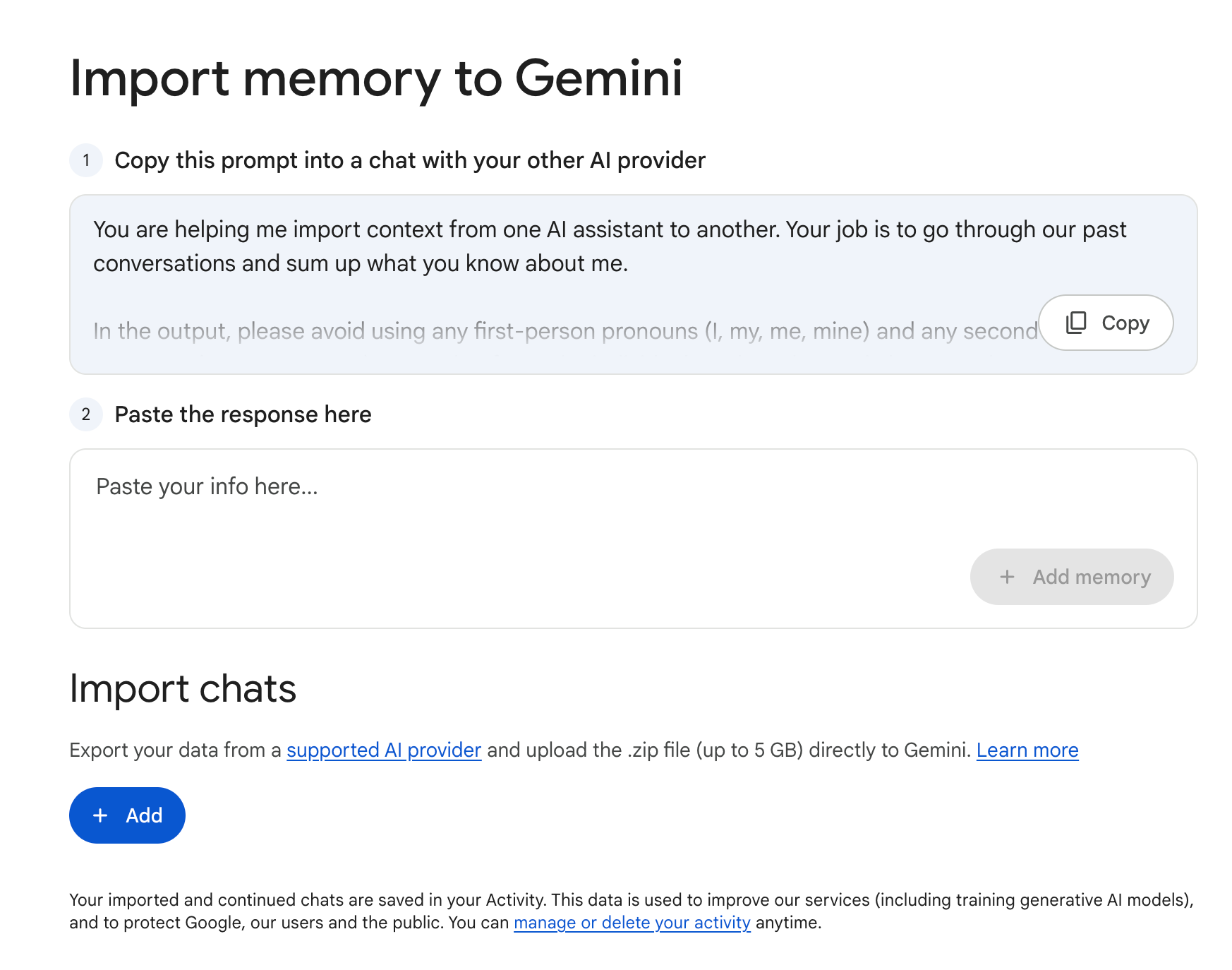Open manage or delete your activity link
This screenshot has width=1232, height=970.
[632, 923]
